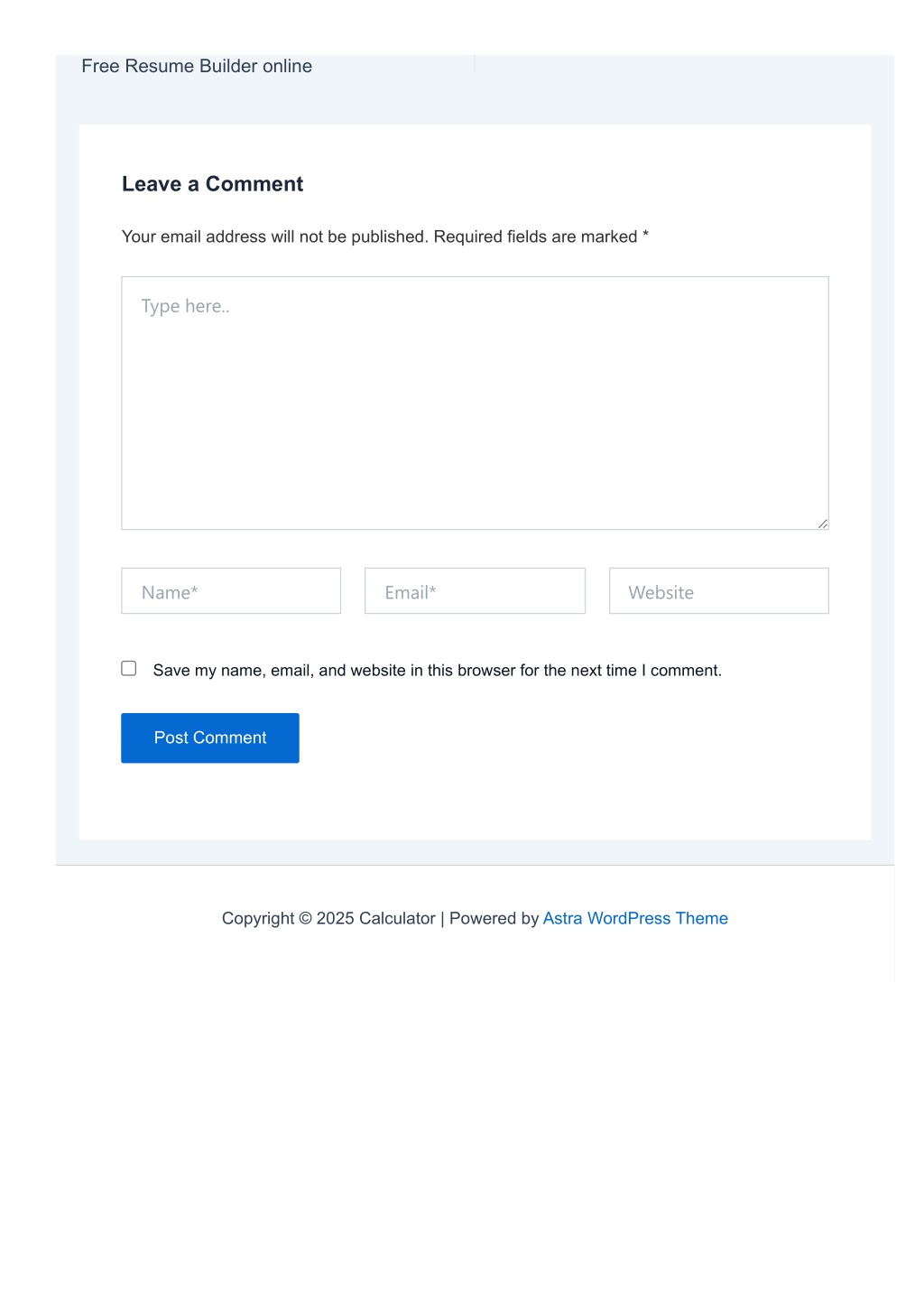Viewport: 924px width, 1308px height.
Task: Click inside the 'Type here..' comment box
Action: [x=475, y=403]
